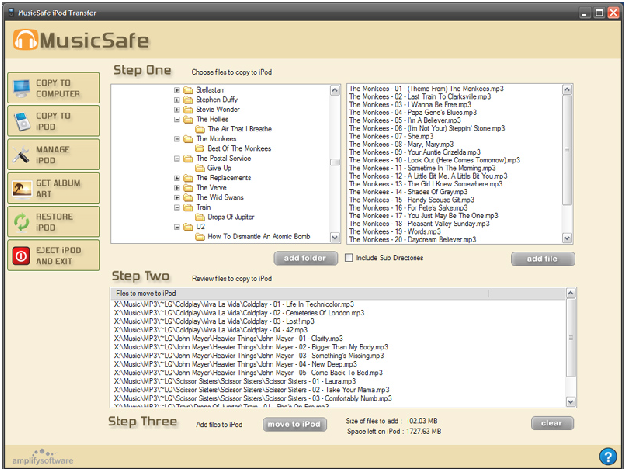Select the Coldplay - 03 Lost!.mp3 row
Viewport: 625px width, 469px height.
pos(214,321)
